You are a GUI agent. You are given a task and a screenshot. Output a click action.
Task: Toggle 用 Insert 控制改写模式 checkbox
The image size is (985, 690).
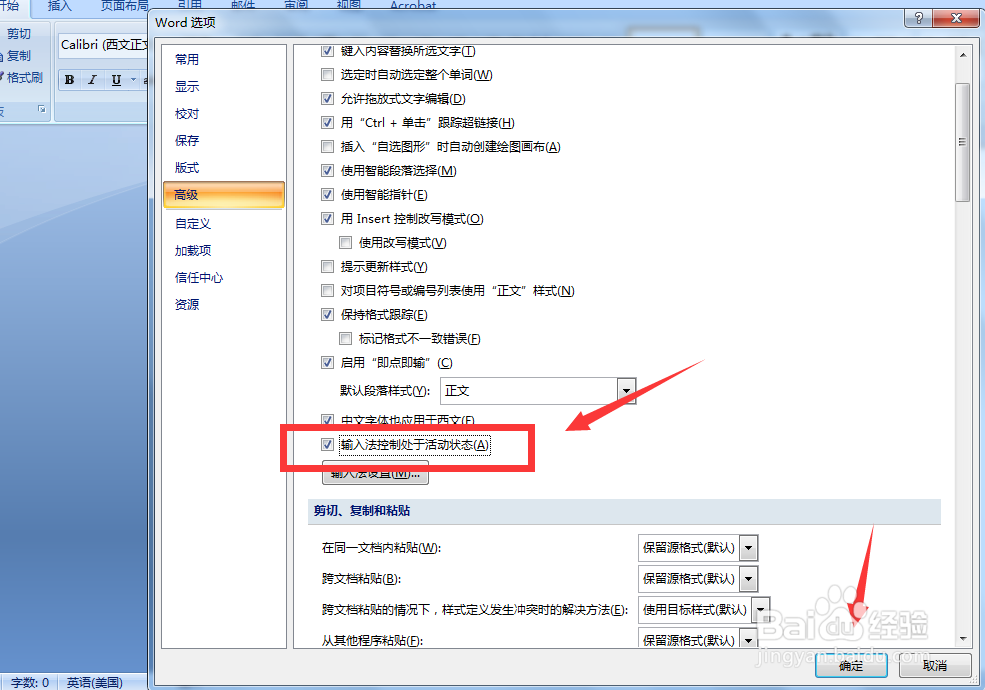[327, 219]
